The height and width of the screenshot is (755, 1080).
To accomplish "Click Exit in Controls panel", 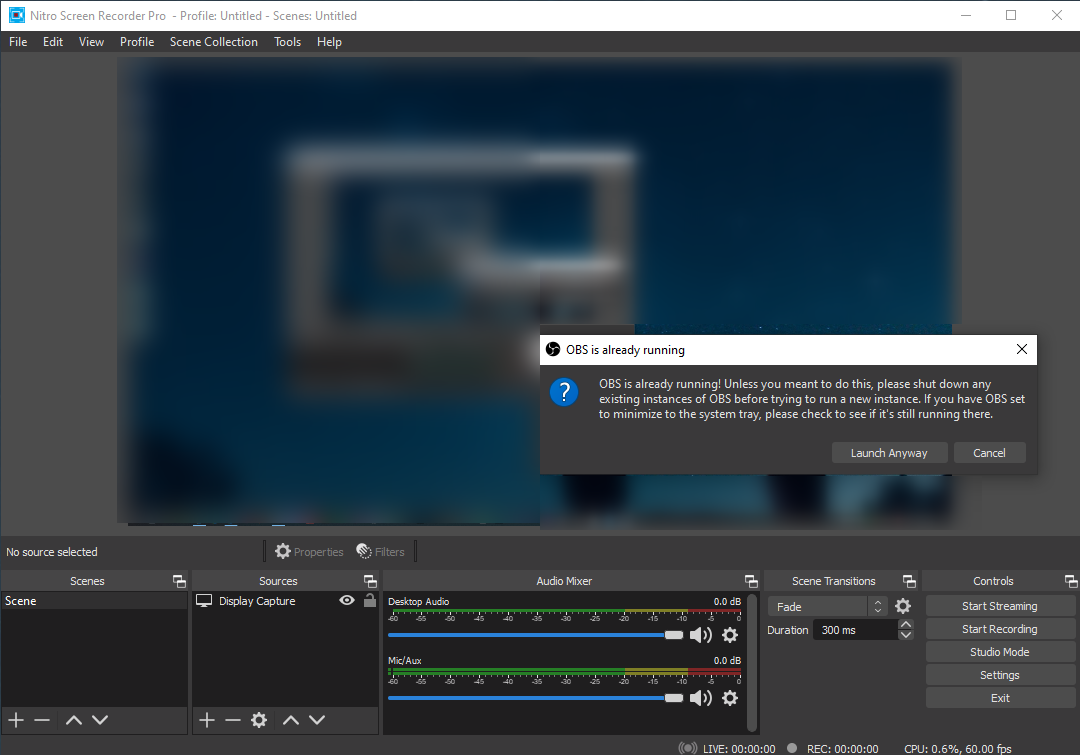I will tap(999, 698).
